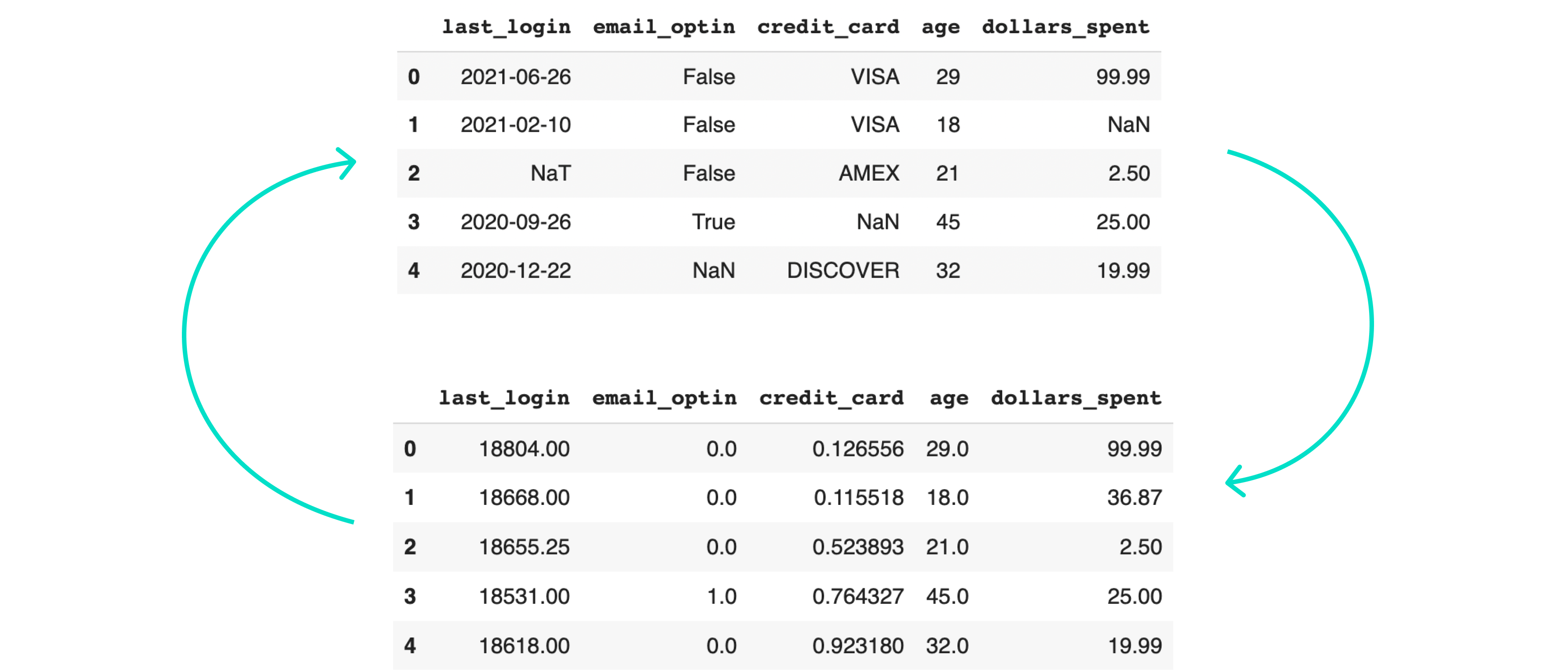Click row index 4 in bottom table
This screenshot has width=1568, height=672.
coord(410,646)
